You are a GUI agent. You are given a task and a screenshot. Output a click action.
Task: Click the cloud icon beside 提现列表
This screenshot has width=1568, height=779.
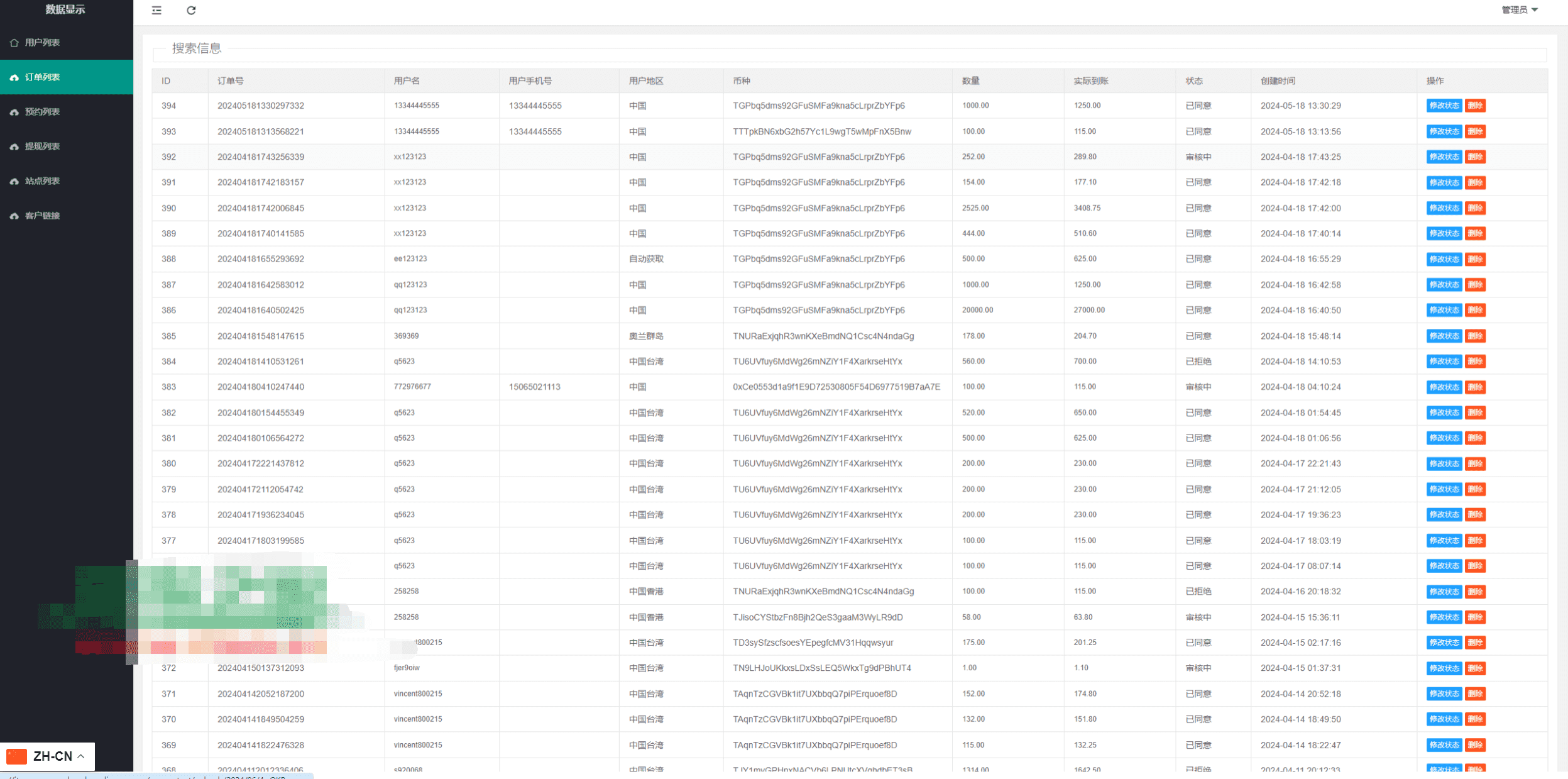coord(14,146)
